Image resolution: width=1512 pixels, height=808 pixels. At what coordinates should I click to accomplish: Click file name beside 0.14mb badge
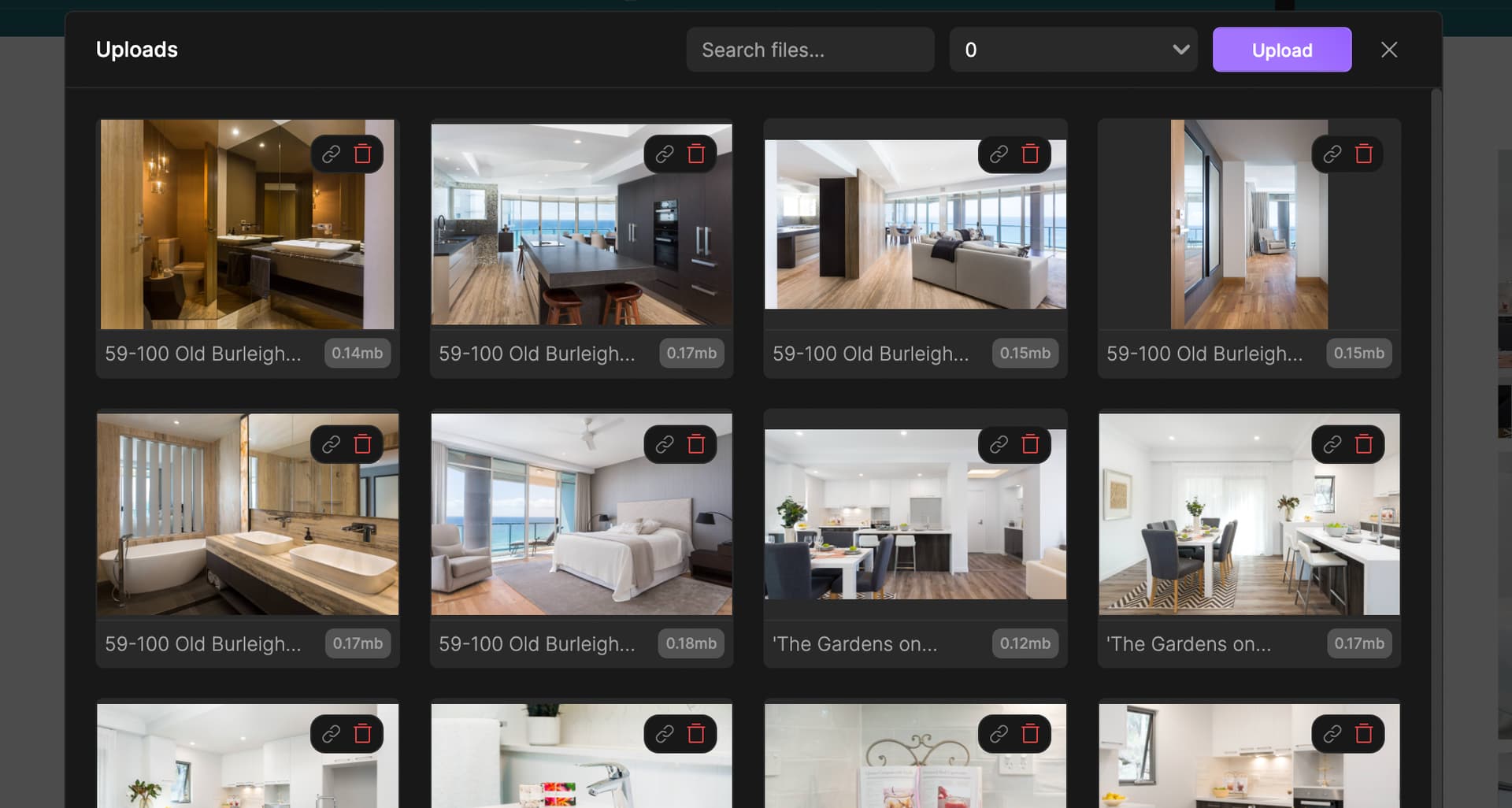click(x=203, y=354)
